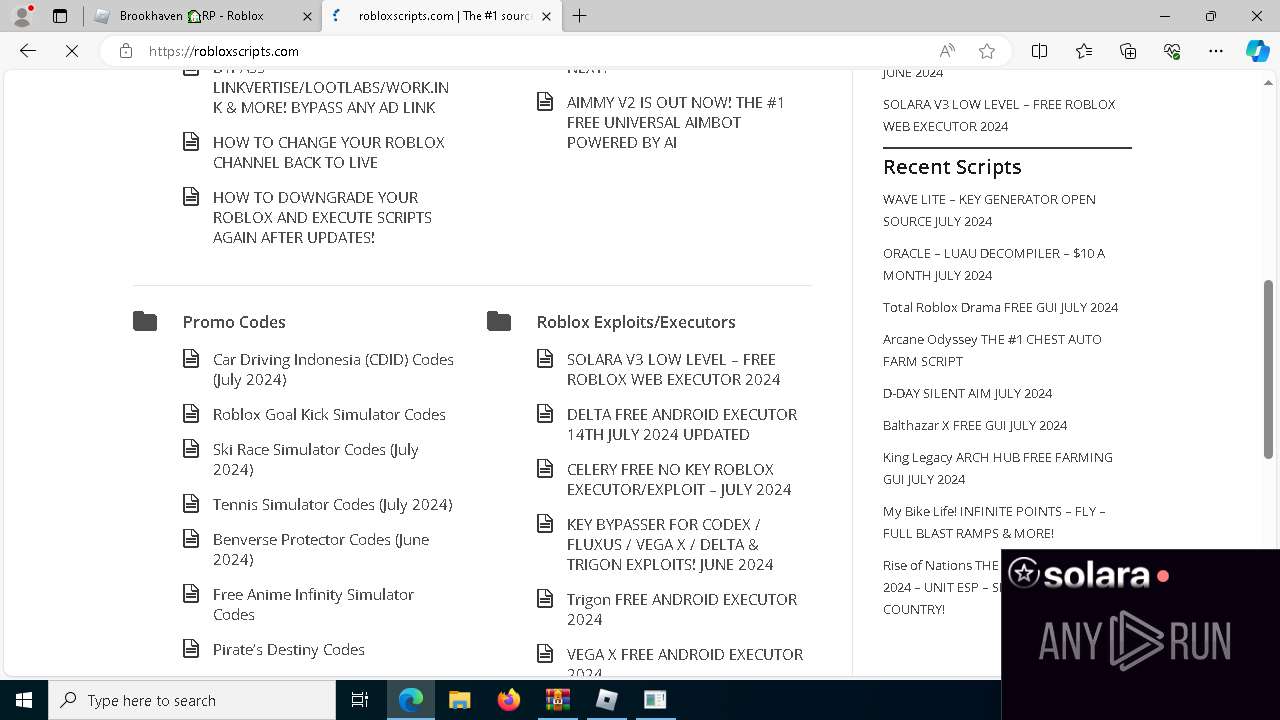The image size is (1280, 720).
Task: Open Collections icon
Action: click(1128, 51)
